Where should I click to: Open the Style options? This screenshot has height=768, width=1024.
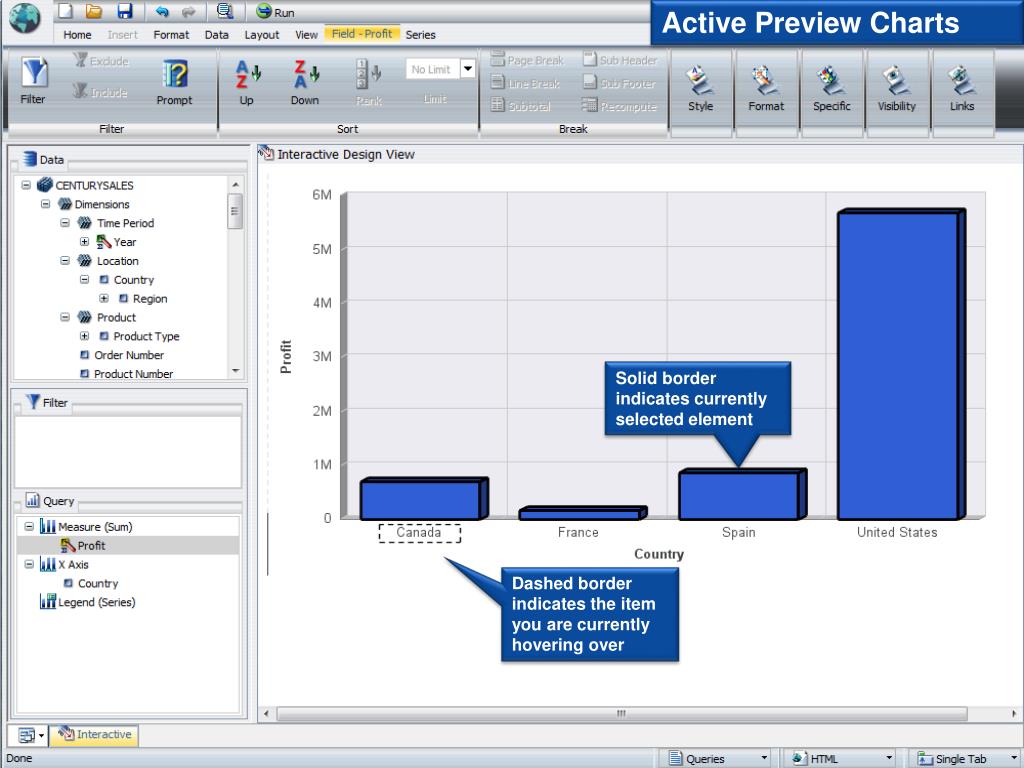pyautogui.click(x=700, y=80)
